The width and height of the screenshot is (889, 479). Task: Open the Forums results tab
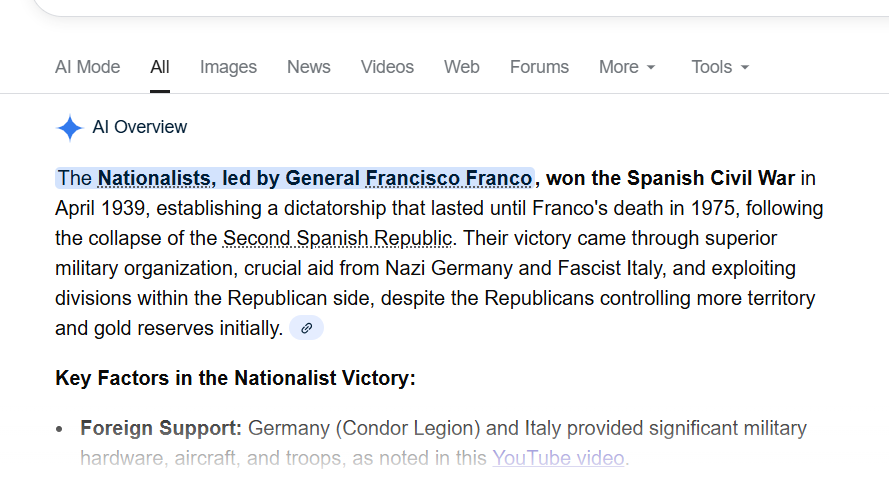tap(539, 67)
